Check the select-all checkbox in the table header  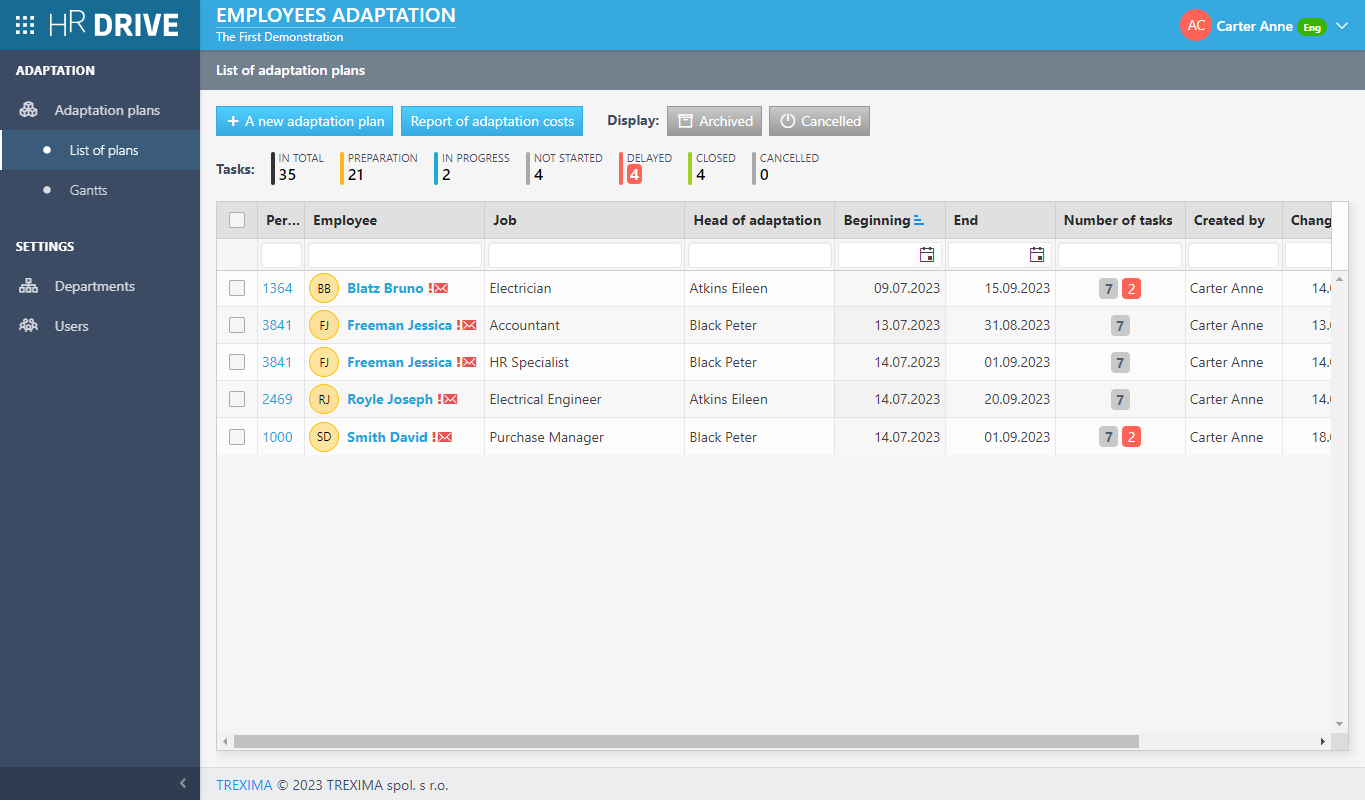coord(236,219)
